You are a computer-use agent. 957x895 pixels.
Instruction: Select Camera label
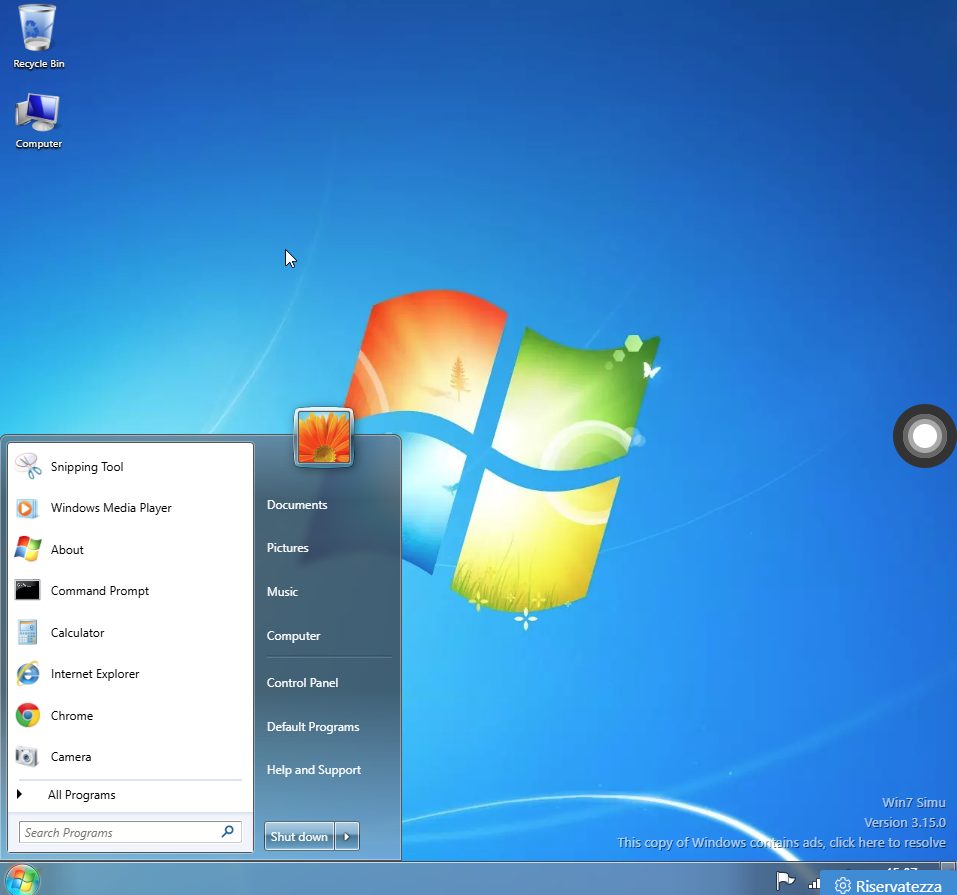click(71, 756)
